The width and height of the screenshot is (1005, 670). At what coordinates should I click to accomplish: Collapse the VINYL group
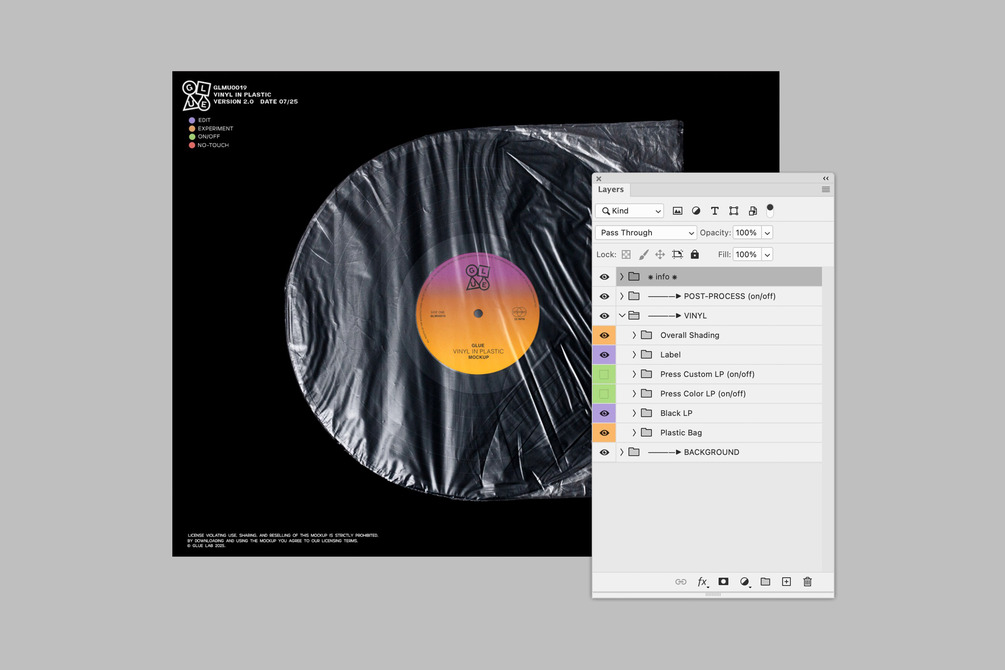coord(621,315)
